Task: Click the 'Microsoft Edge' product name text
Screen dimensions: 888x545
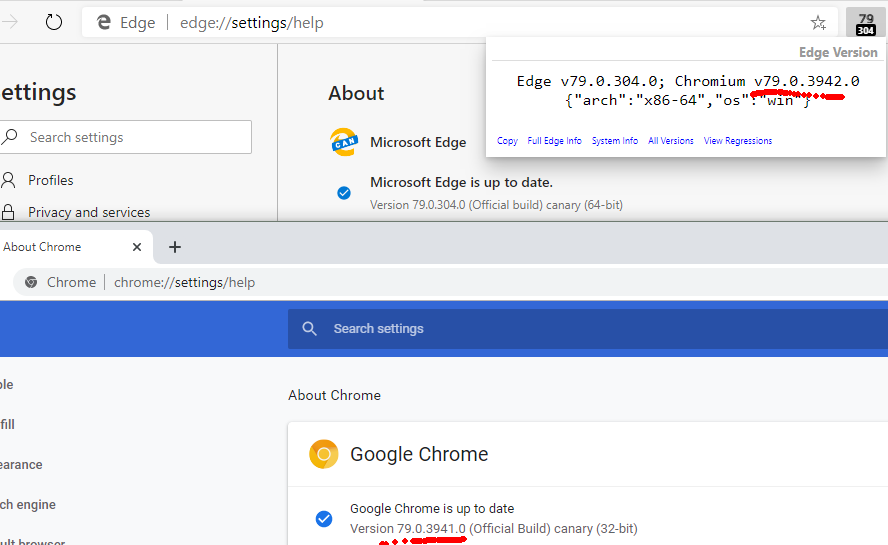Action: coord(418,142)
